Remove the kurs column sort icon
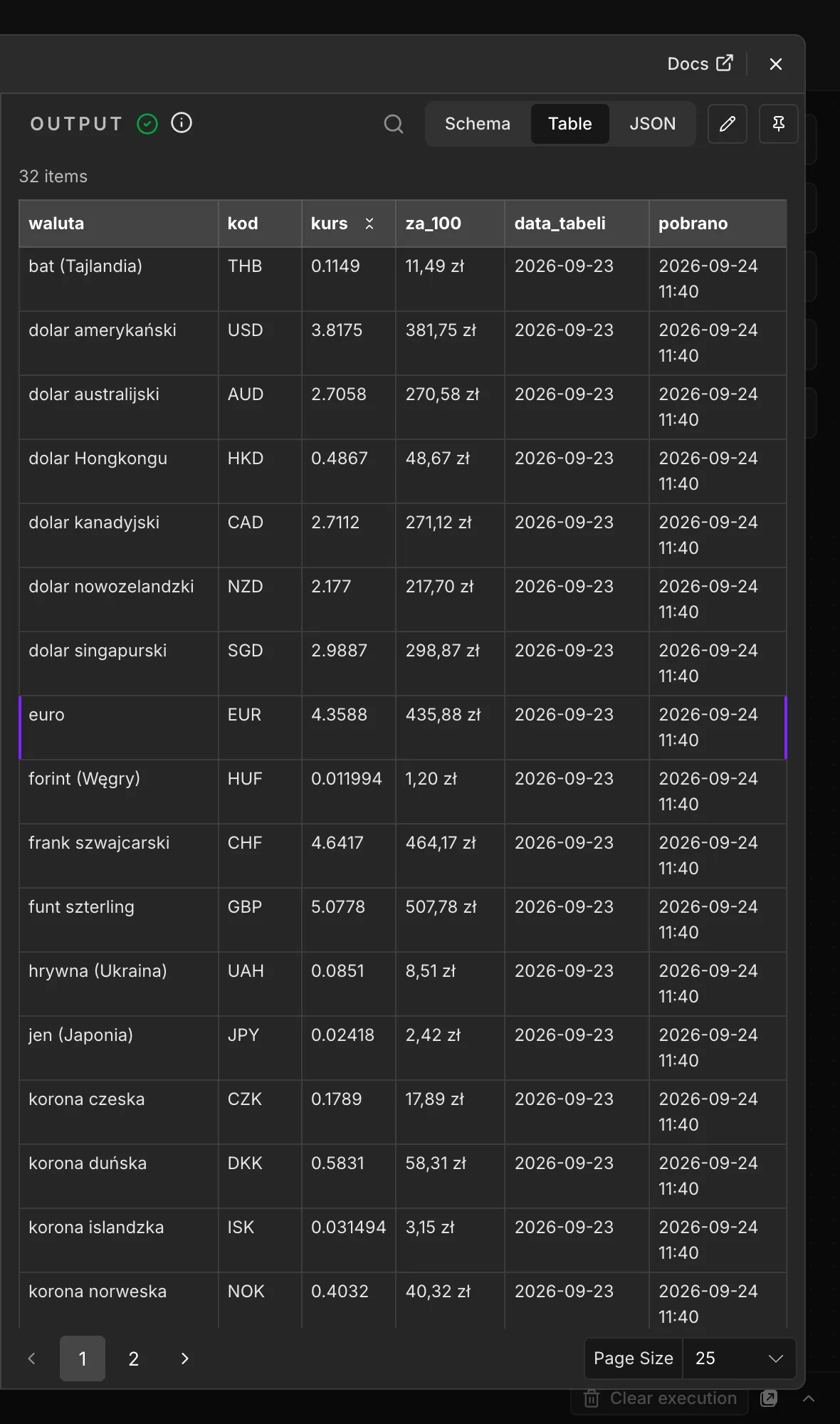Image resolution: width=840 pixels, height=1424 pixels. [x=369, y=224]
